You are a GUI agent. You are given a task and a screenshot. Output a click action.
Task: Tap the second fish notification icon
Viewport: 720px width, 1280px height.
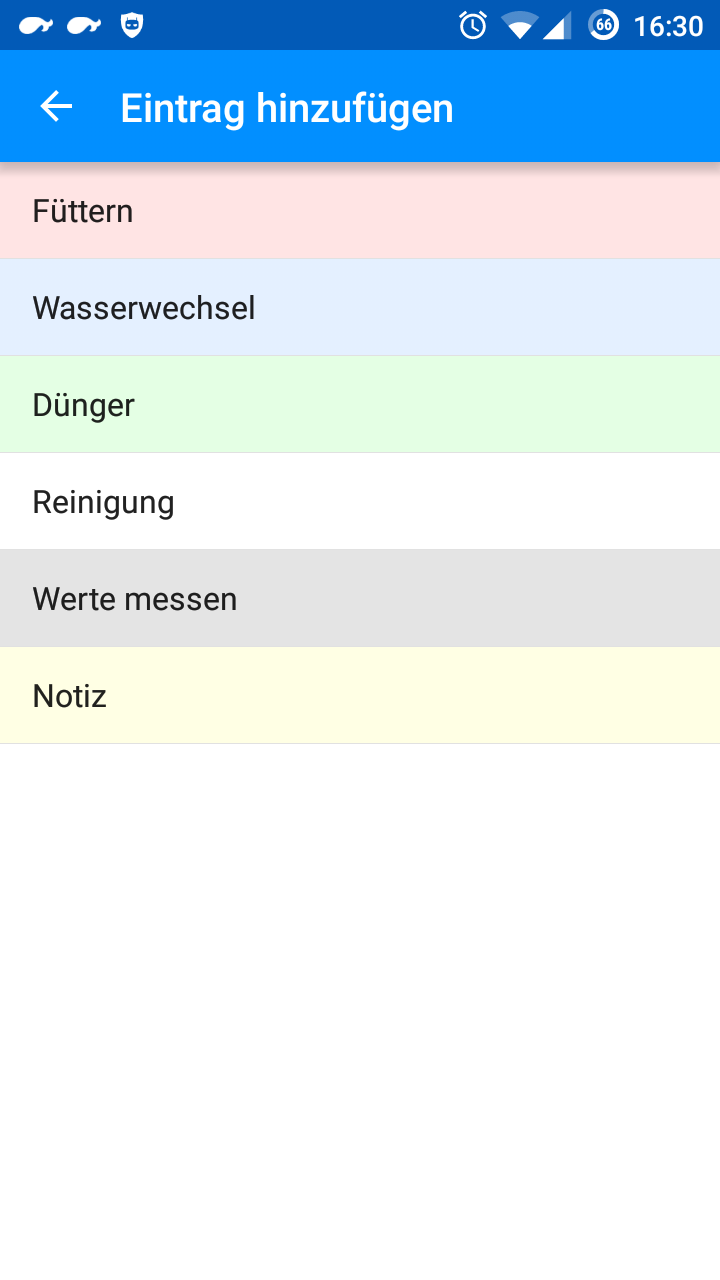[84, 26]
